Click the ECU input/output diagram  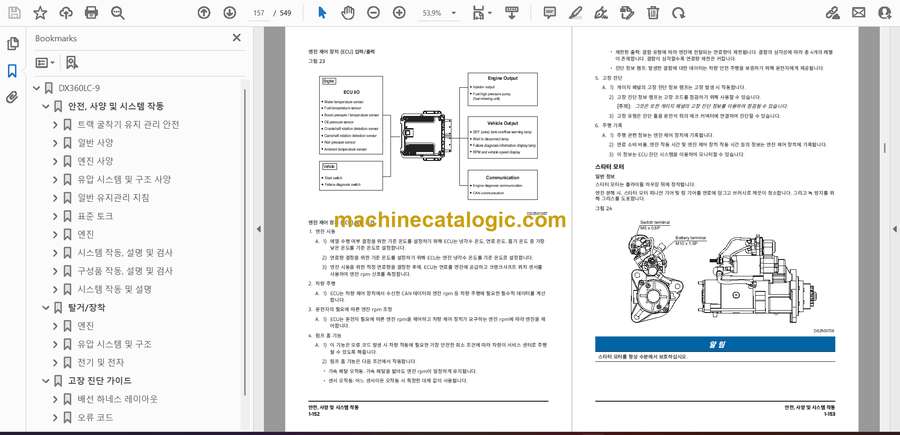click(x=429, y=135)
